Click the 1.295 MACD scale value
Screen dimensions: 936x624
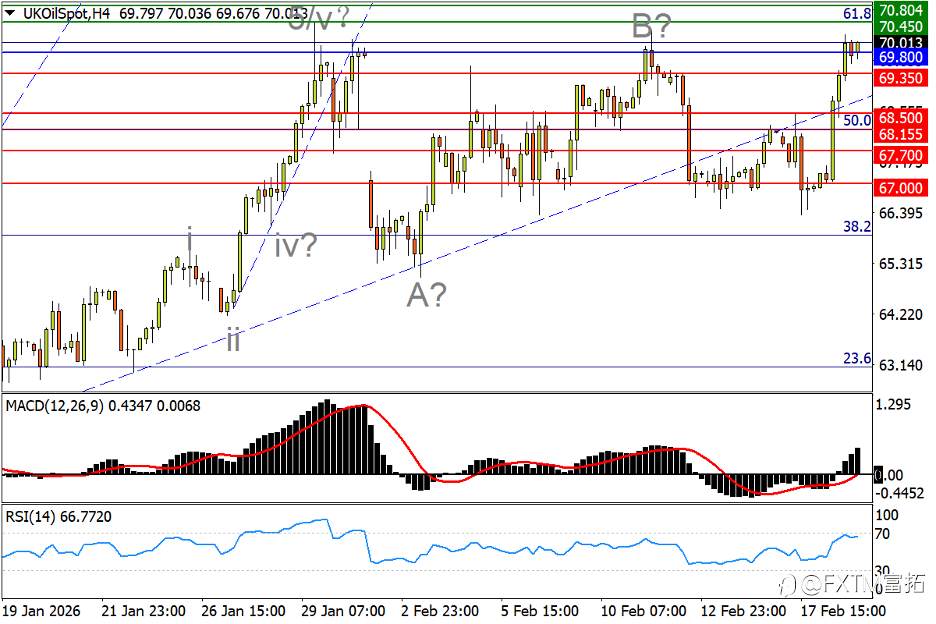point(893,404)
